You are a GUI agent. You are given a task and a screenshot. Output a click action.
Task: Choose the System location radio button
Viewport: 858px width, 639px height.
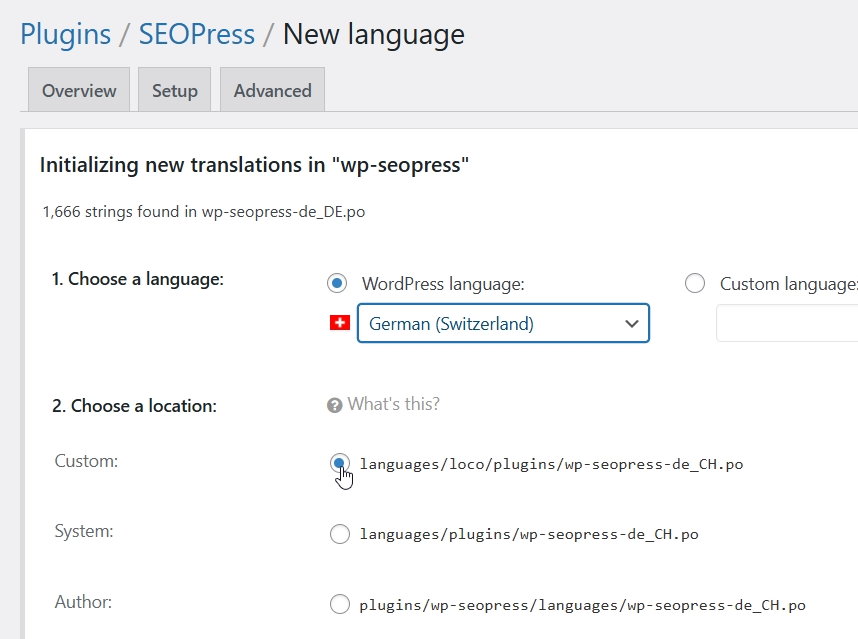tap(340, 534)
